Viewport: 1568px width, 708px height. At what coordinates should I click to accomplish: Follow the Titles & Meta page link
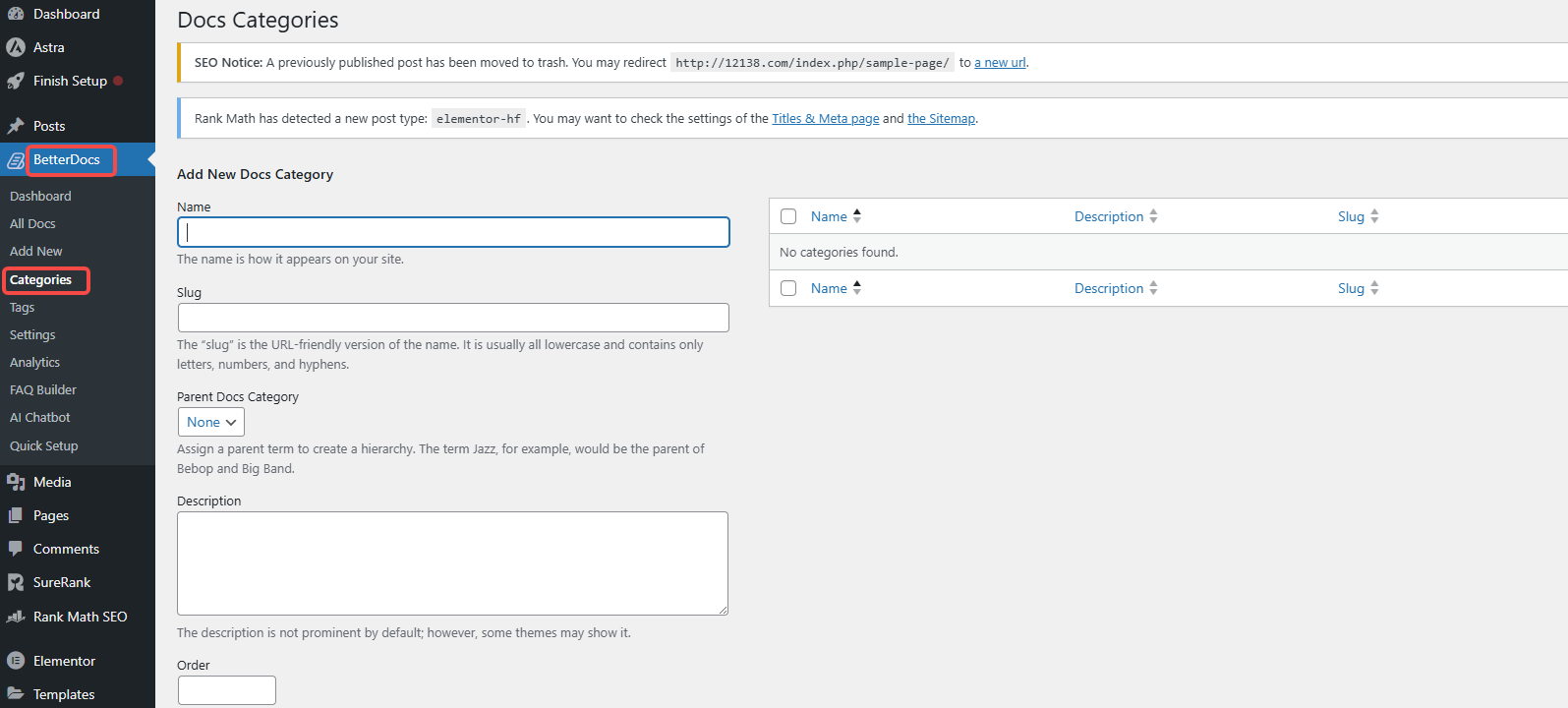pyautogui.click(x=825, y=119)
